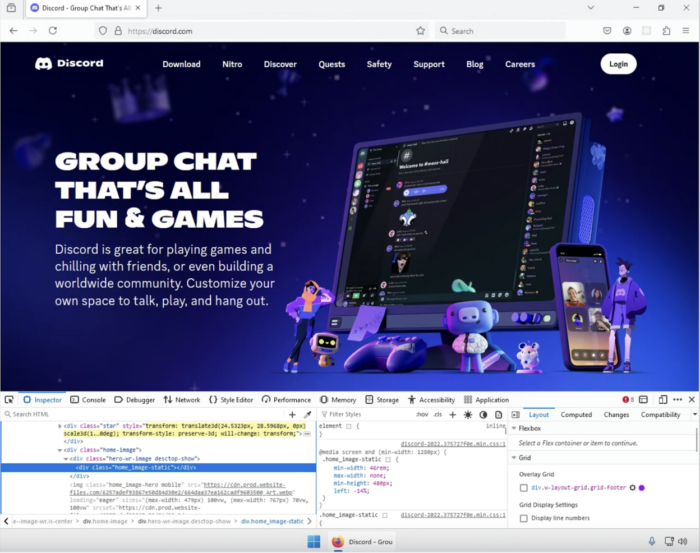Toggle light color scheme simulation sun icon
Image resolution: width=700 pixels, height=553 pixels.
click(x=468, y=415)
